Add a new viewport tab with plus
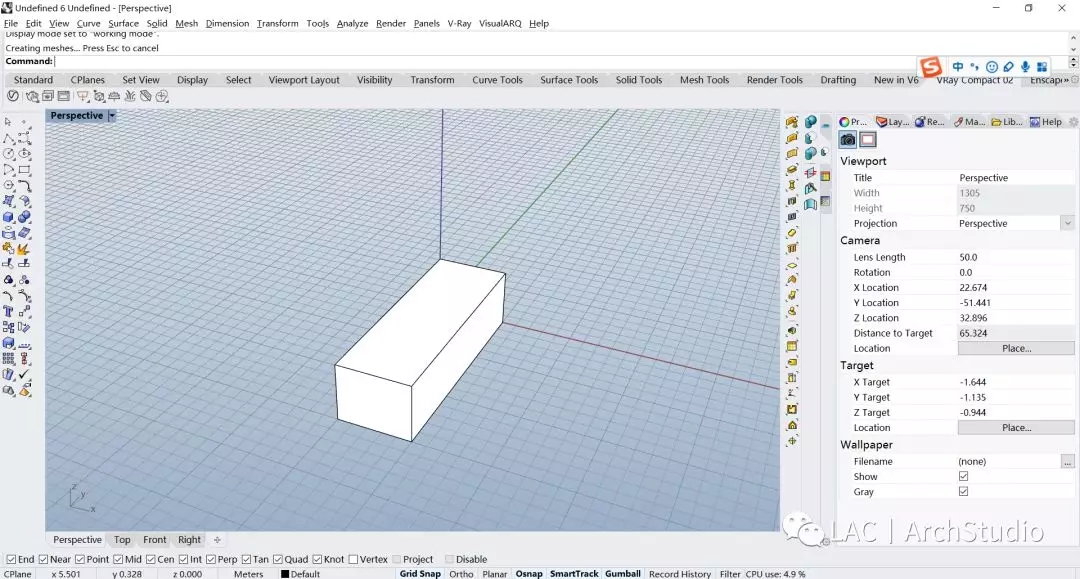 (x=217, y=540)
